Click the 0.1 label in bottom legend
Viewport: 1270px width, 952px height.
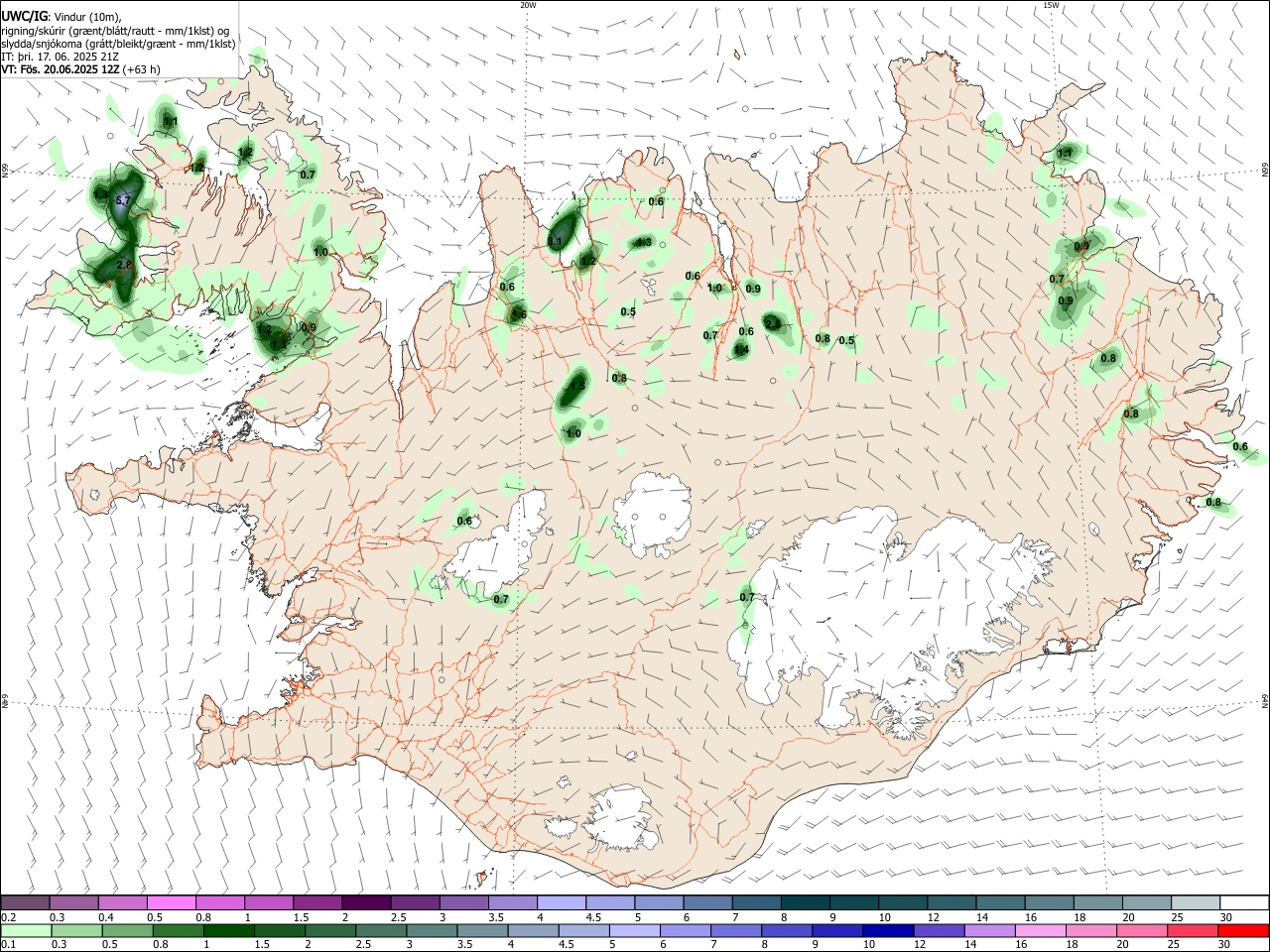coord(9,945)
